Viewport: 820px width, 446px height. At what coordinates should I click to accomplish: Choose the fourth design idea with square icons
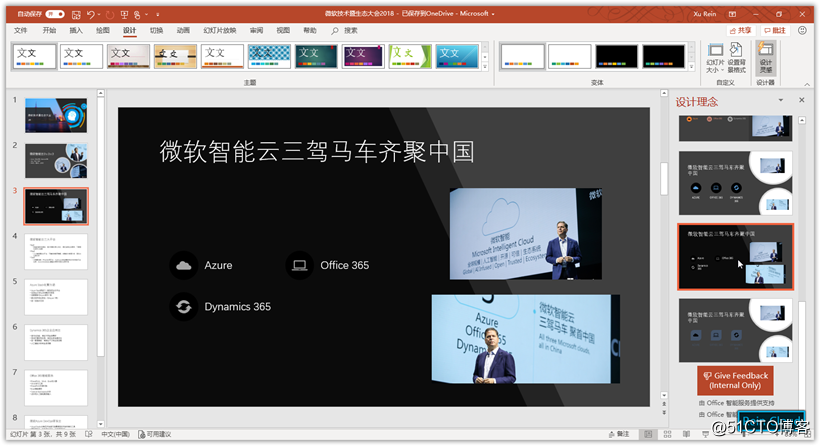[735, 330]
